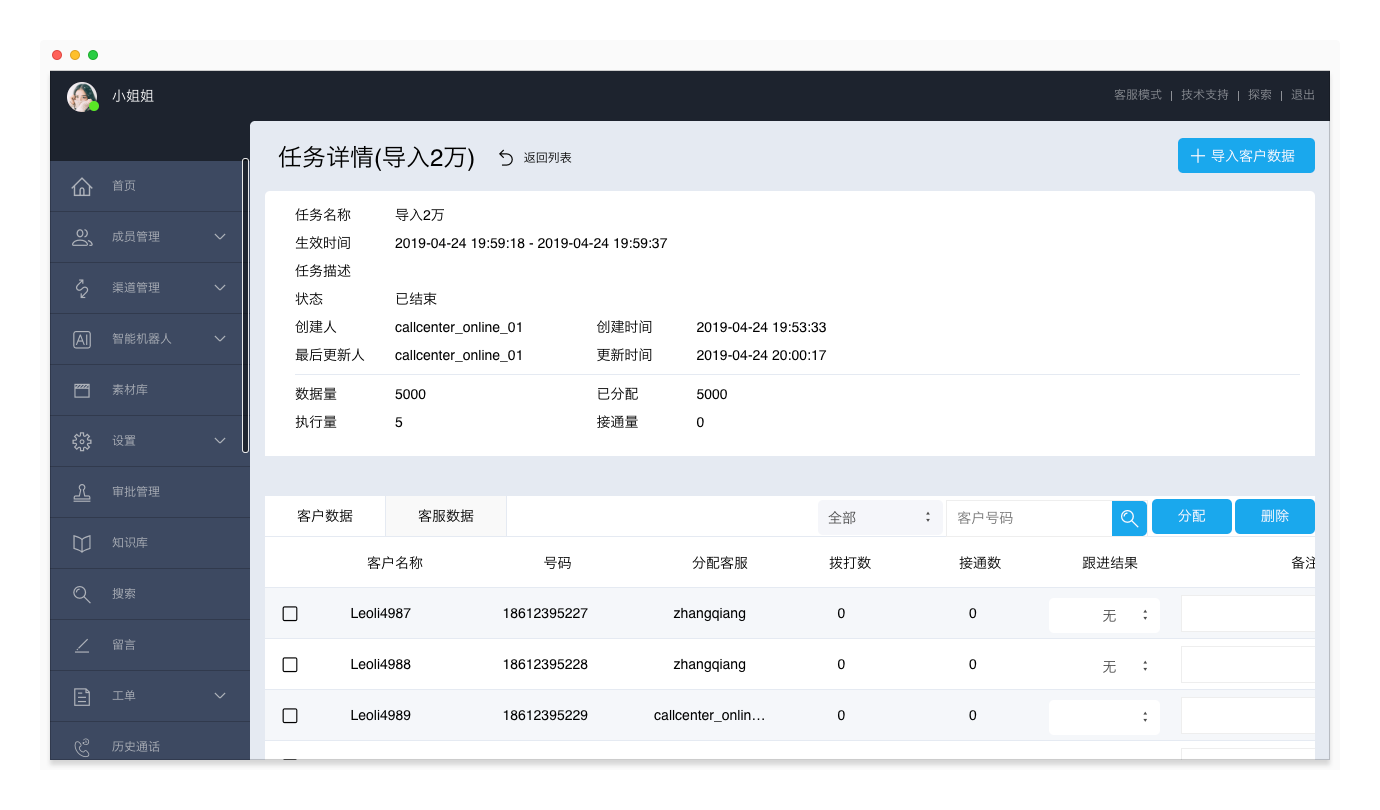Image resolution: width=1380 pixels, height=810 pixels.
Task: Expand the 成员管理 menu chevron
Action: click(220, 237)
